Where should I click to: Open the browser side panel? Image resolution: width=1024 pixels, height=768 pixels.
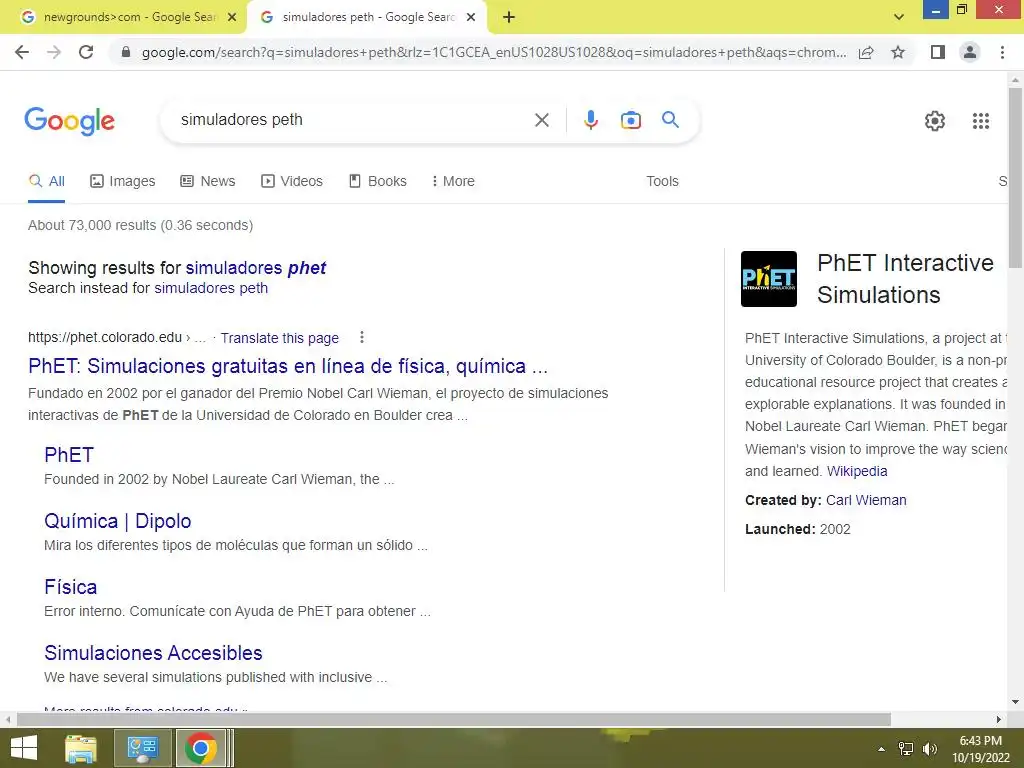938,52
